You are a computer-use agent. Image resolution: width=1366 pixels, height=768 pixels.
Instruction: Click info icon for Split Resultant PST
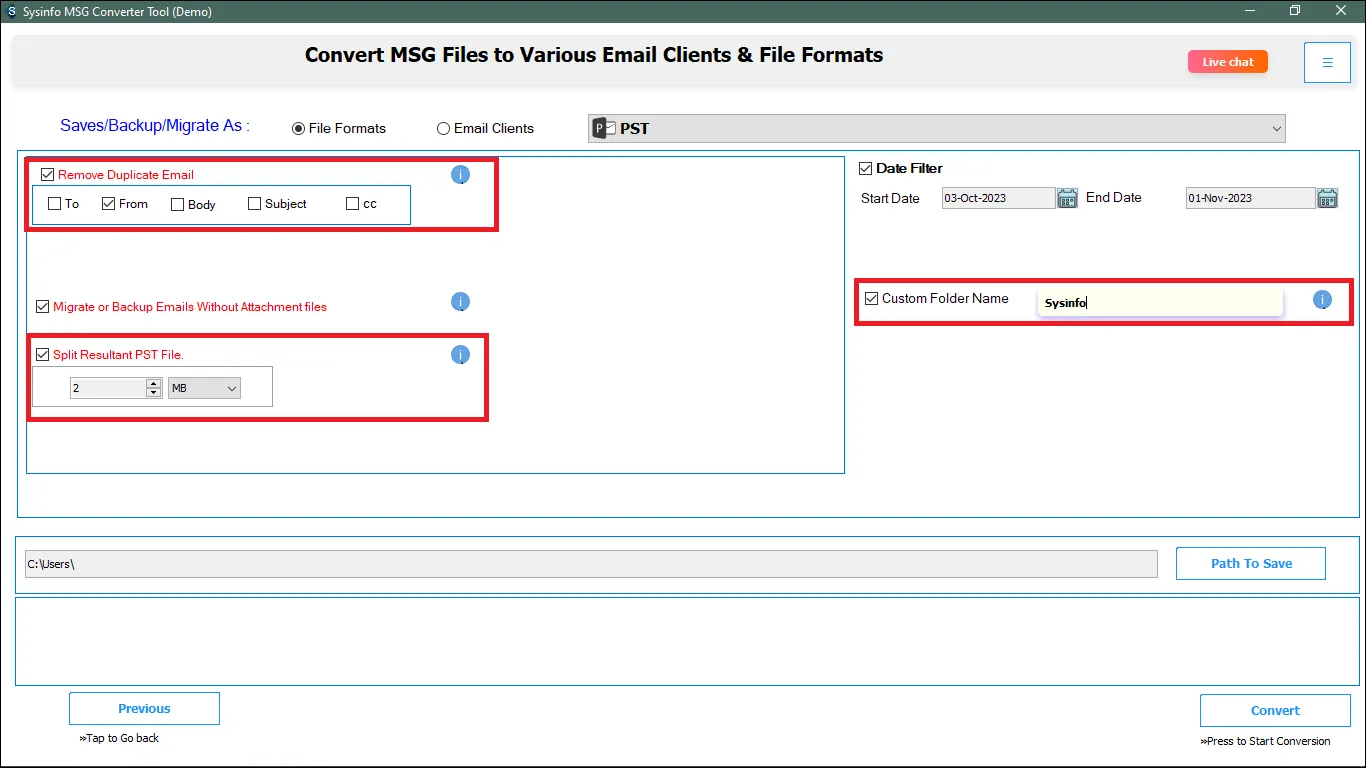(460, 354)
